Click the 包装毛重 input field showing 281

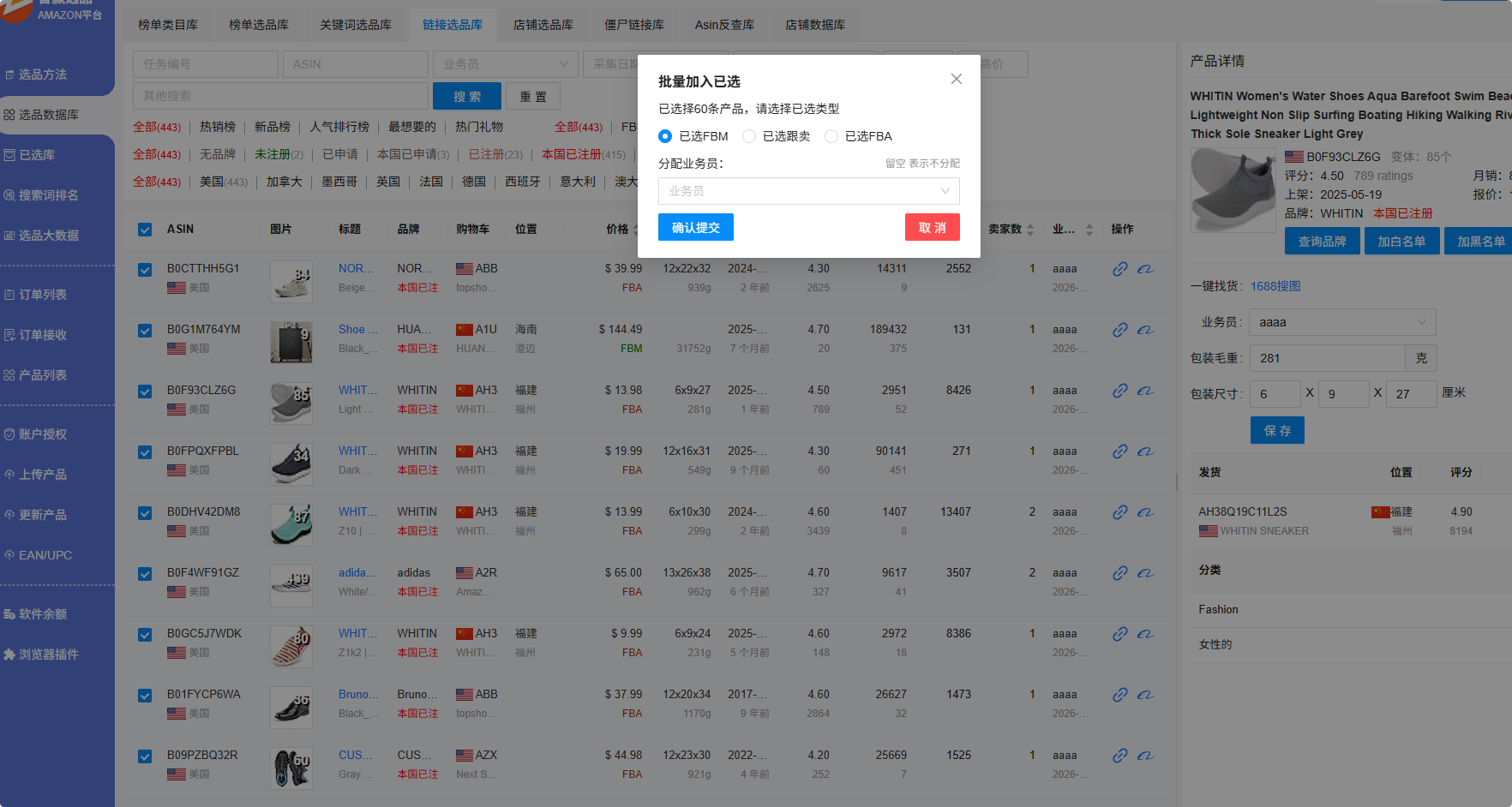click(1328, 358)
